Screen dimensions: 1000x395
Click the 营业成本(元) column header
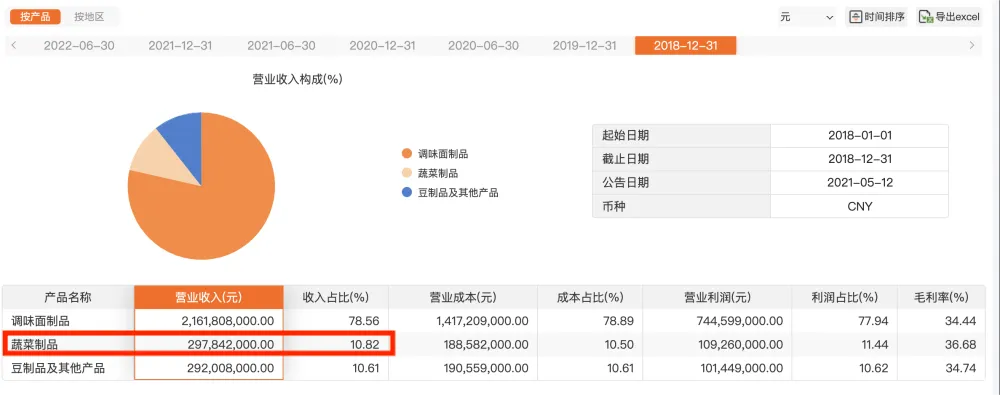[463, 297]
